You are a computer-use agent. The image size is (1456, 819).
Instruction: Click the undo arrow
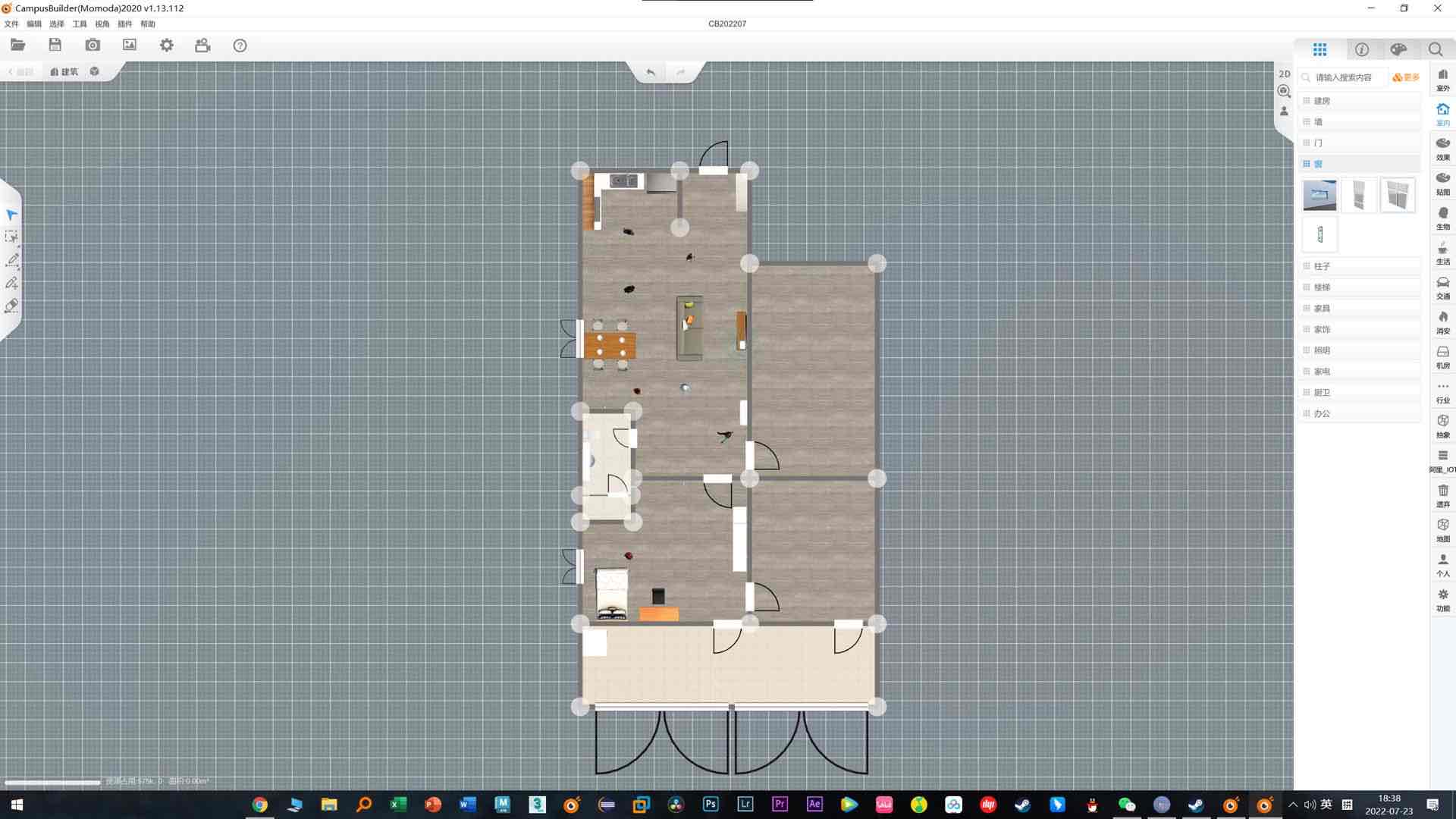point(651,72)
